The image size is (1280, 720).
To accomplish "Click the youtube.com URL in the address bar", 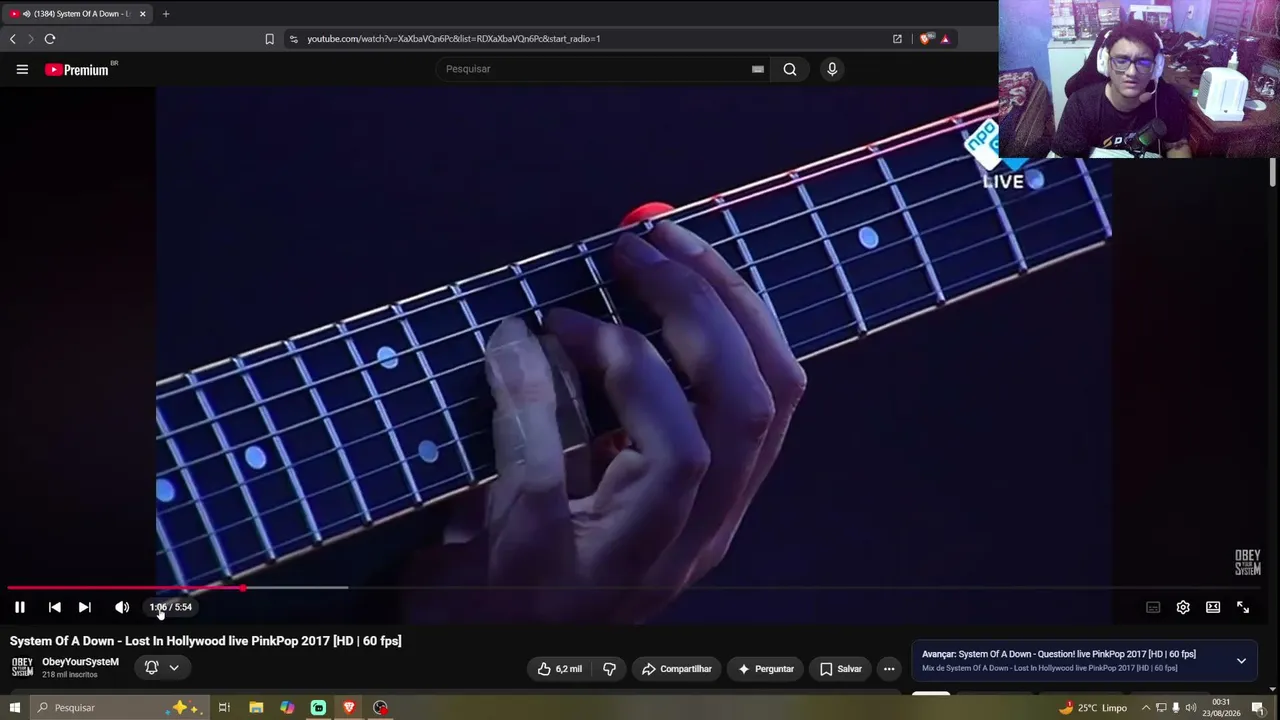I will click(454, 39).
